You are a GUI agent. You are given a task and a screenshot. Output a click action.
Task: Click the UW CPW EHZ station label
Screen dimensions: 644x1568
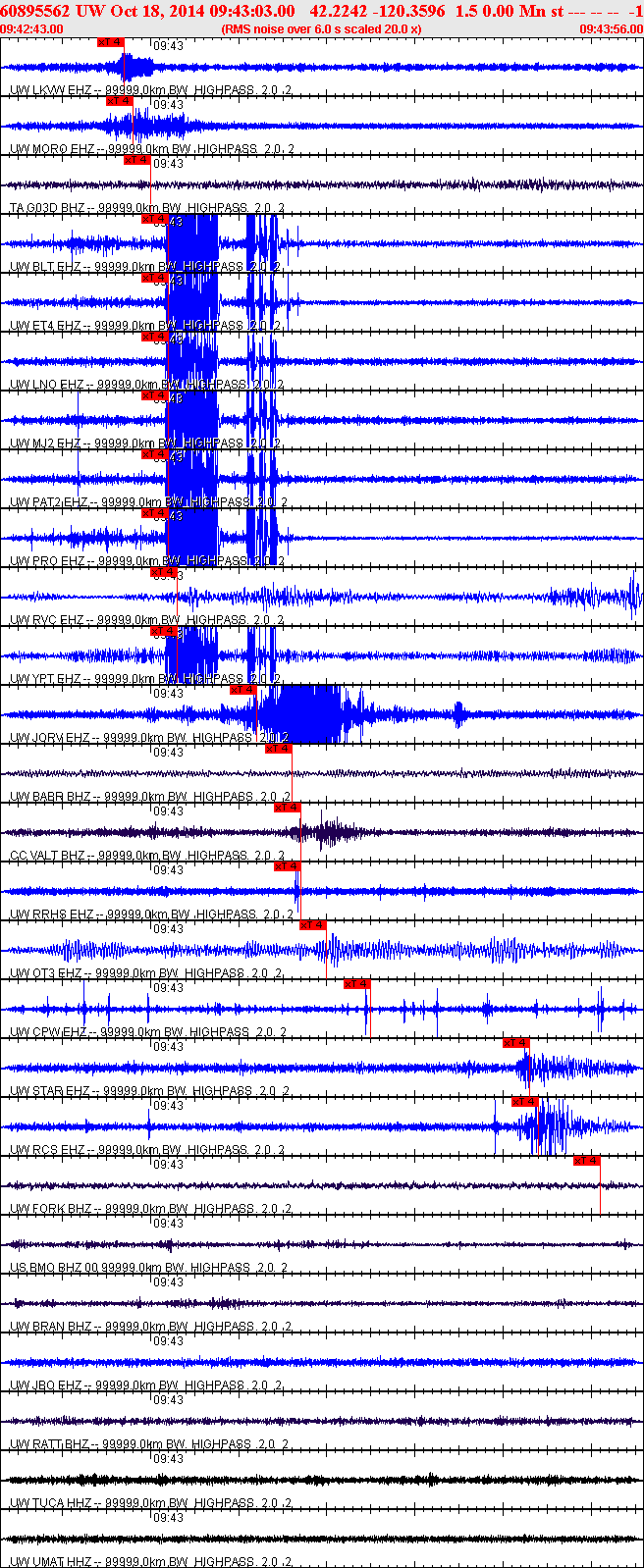[x=49, y=1032]
